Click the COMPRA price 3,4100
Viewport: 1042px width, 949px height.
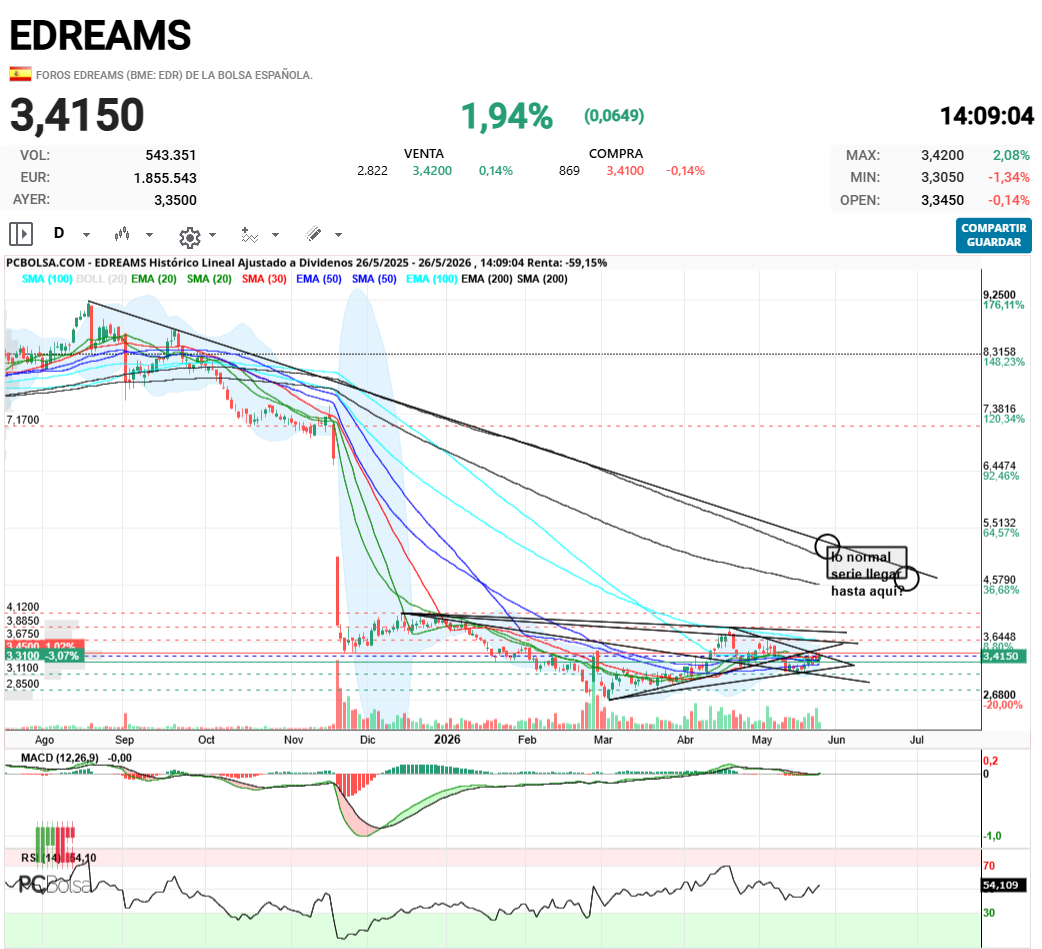[x=625, y=171]
